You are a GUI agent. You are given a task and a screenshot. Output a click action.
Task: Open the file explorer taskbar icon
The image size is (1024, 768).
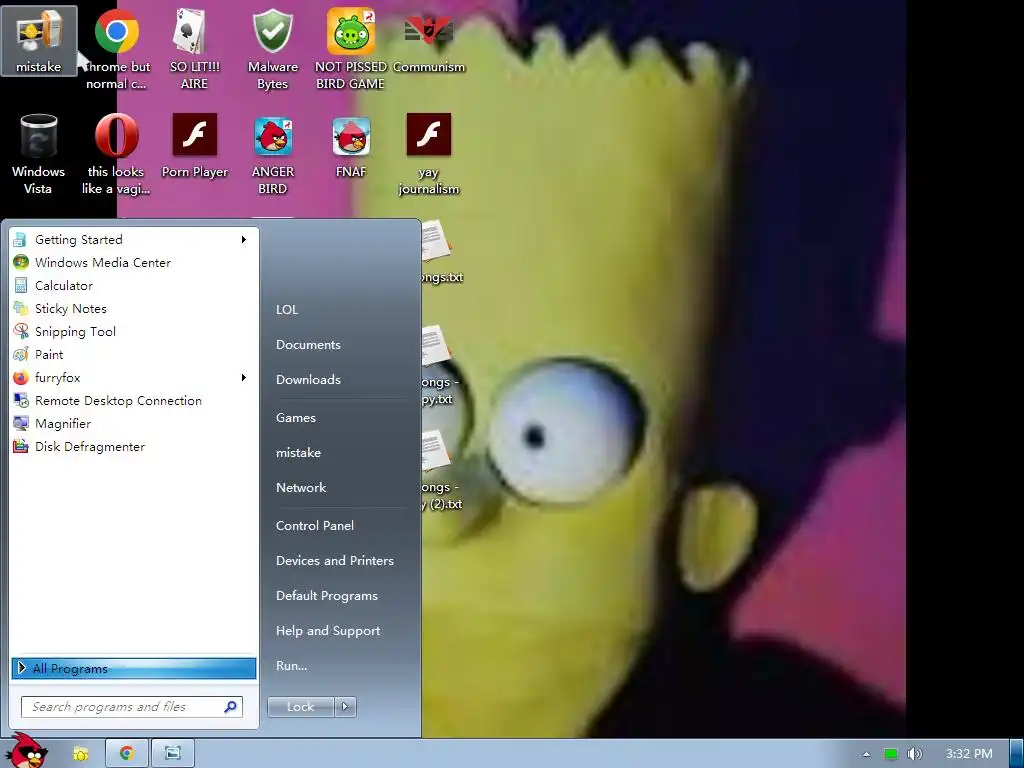pos(80,754)
